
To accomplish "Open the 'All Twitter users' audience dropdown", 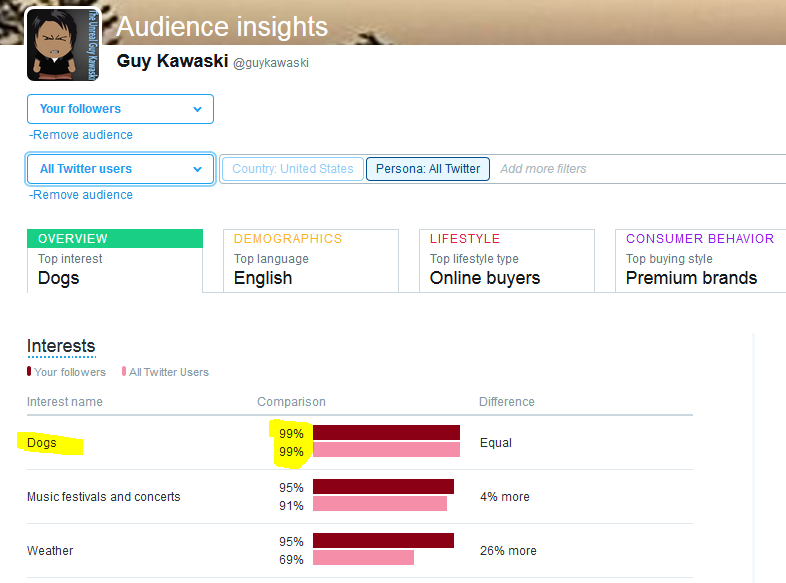I will pos(120,169).
